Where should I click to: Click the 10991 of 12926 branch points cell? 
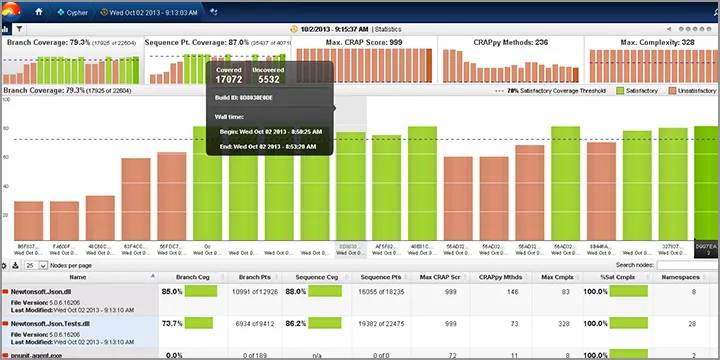tap(255, 292)
